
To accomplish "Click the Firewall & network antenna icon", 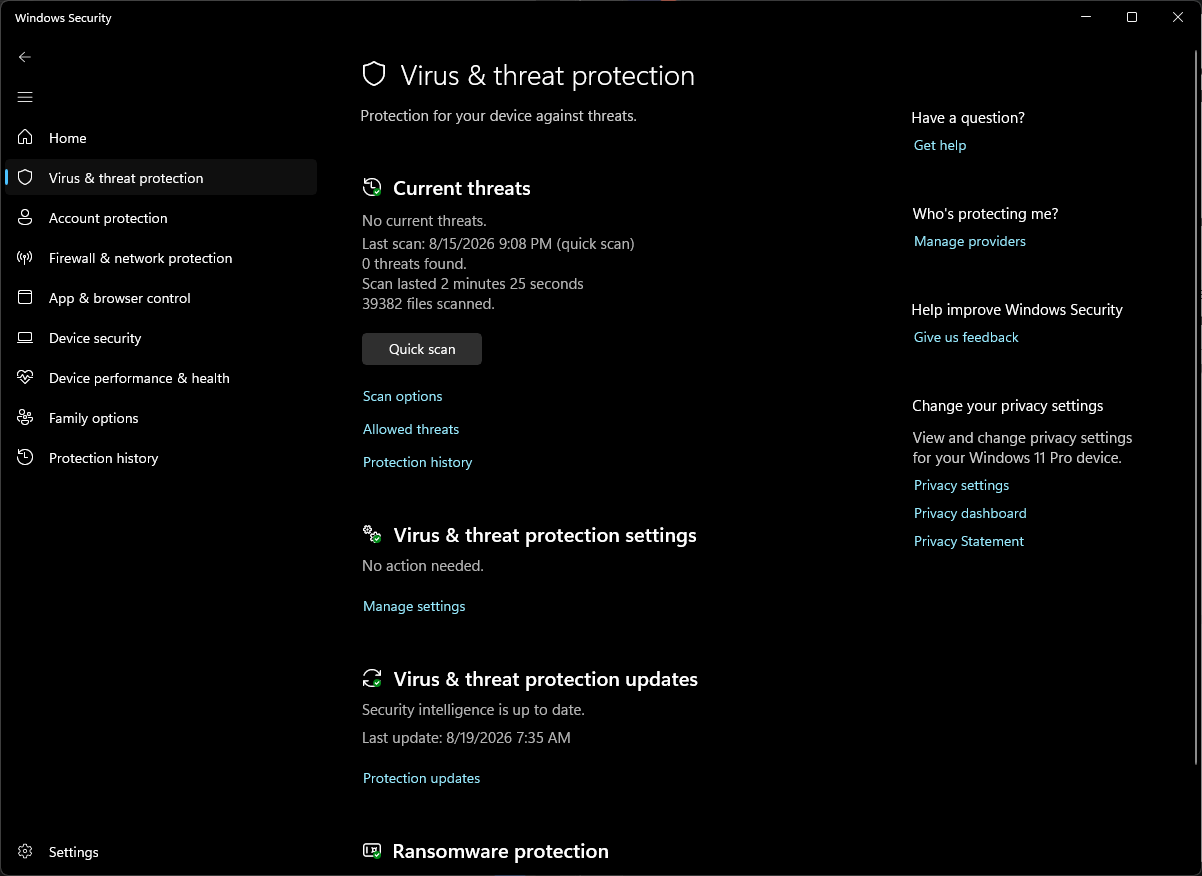I will pos(26,257).
